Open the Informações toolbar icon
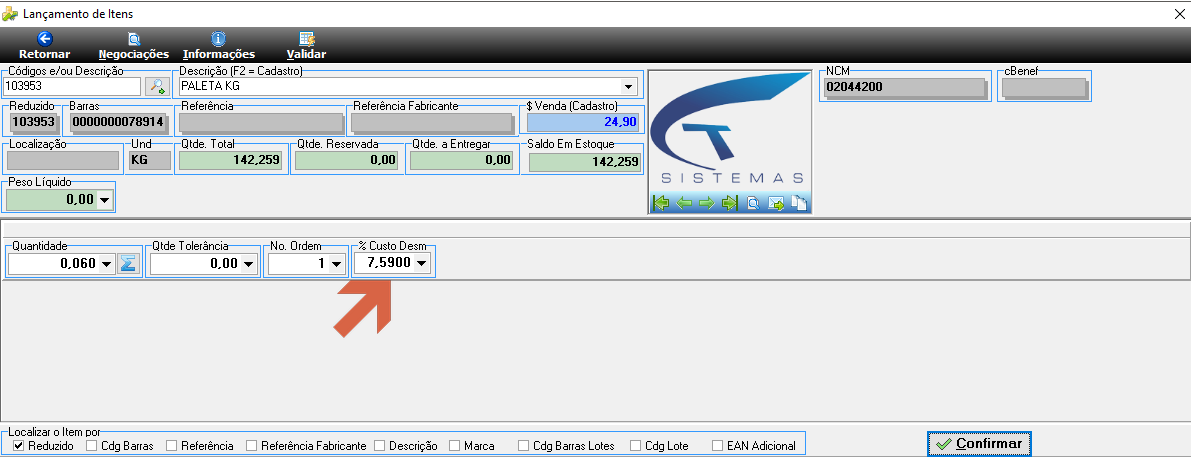1191x457 pixels. pyautogui.click(x=219, y=38)
